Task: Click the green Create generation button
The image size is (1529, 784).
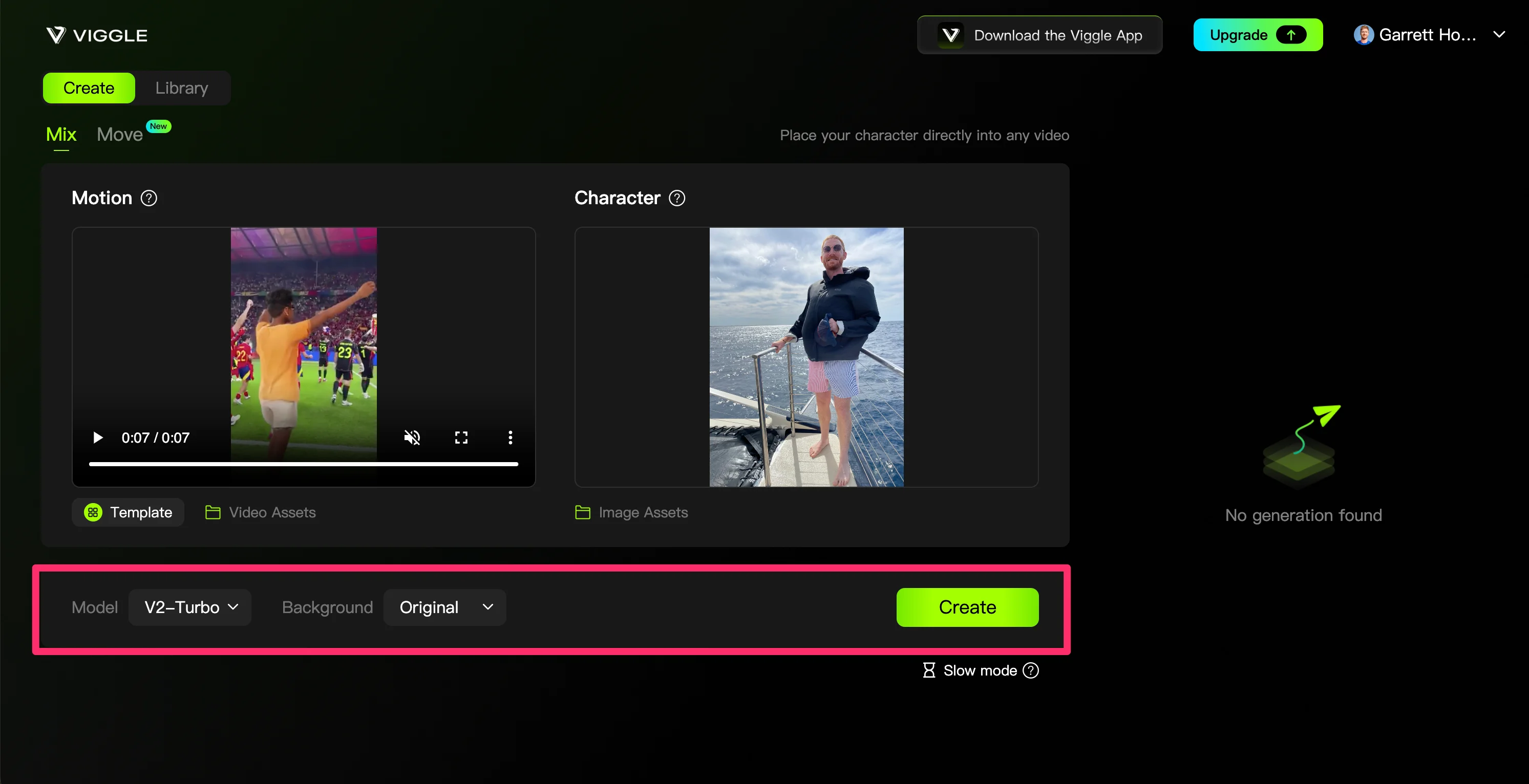Action: [x=967, y=607]
